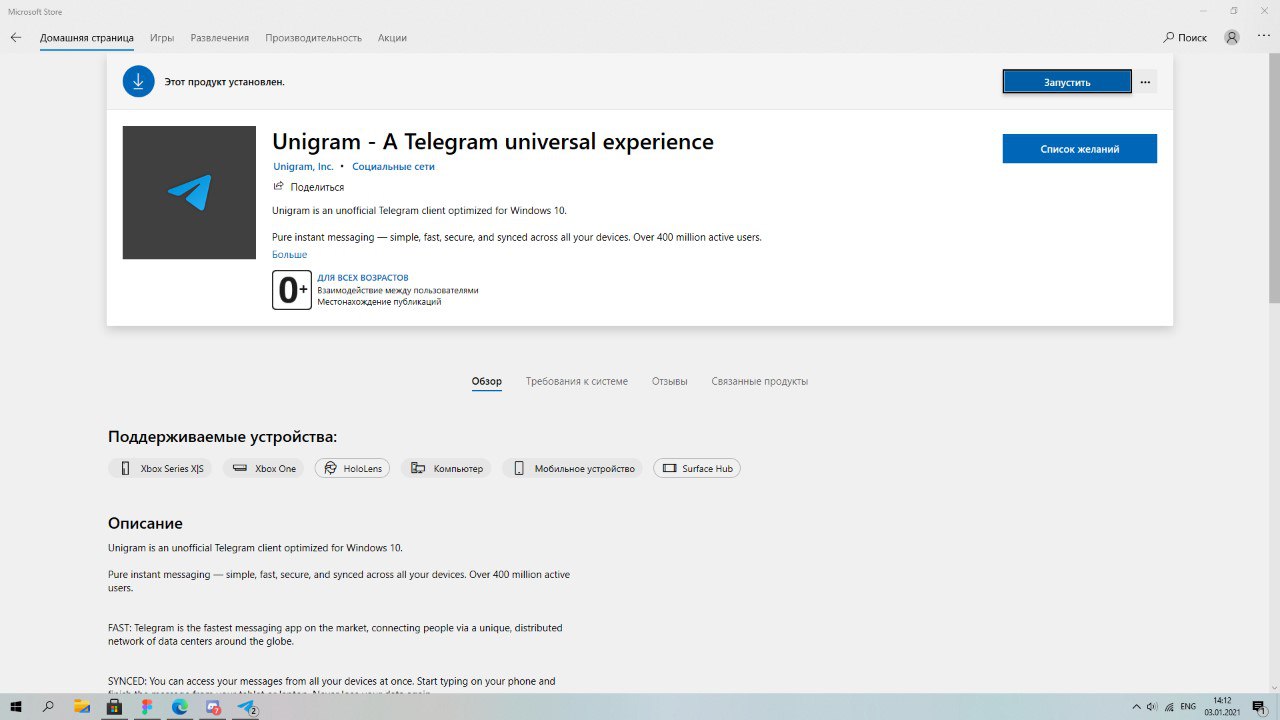The image size is (1280, 720).
Task: Click the back arrow in Microsoft Store
Action: 15,38
